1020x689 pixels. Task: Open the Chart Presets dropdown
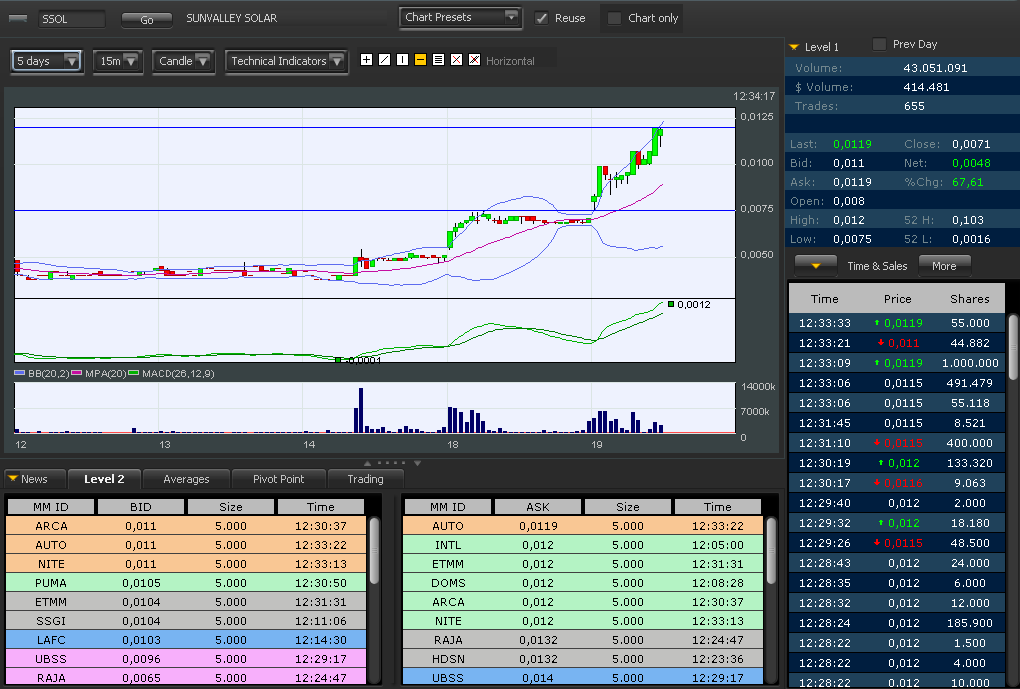(x=461, y=17)
